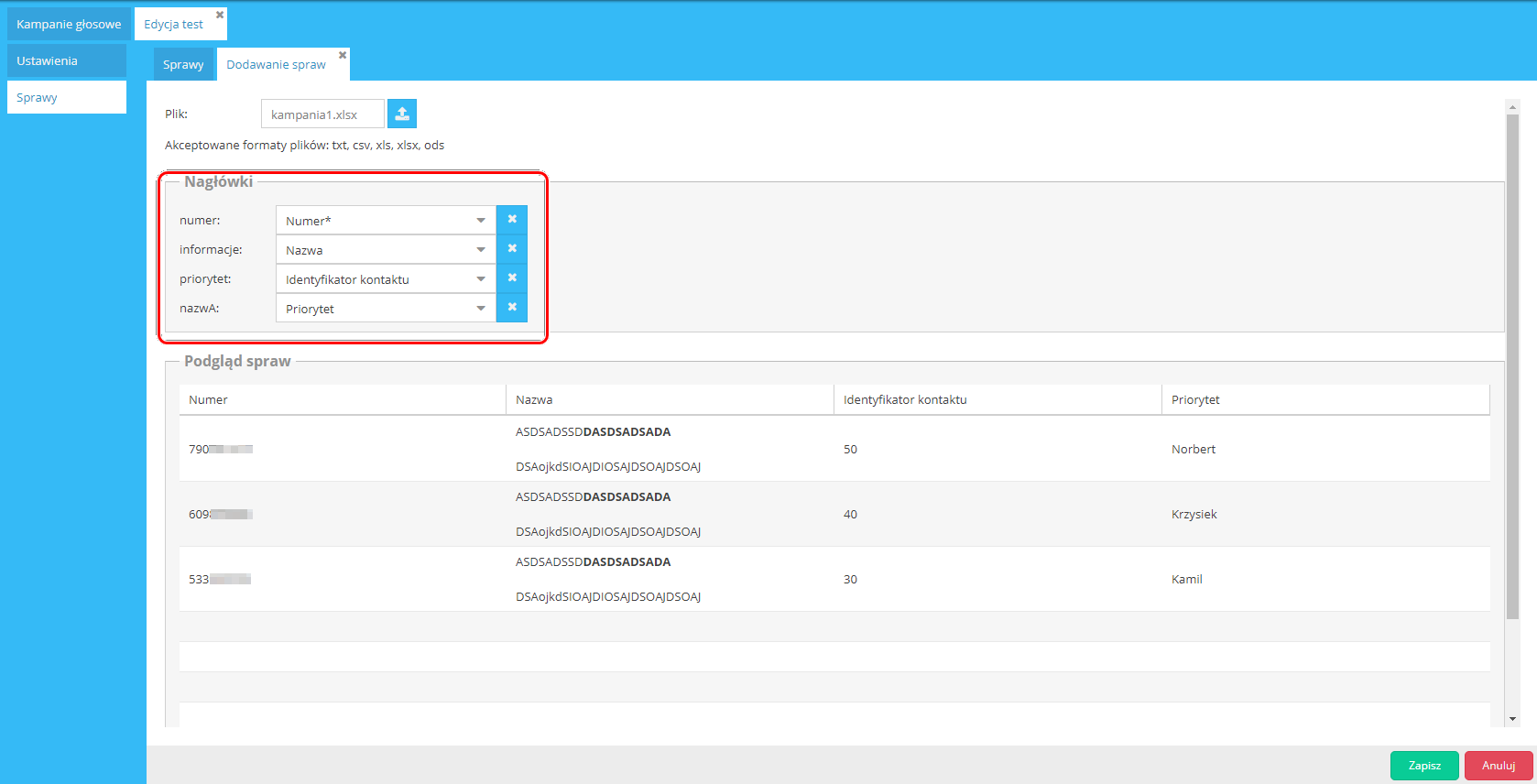Screen dimensions: 1537x784
Task: Click the Priorytet column header
Action: click(1325, 399)
